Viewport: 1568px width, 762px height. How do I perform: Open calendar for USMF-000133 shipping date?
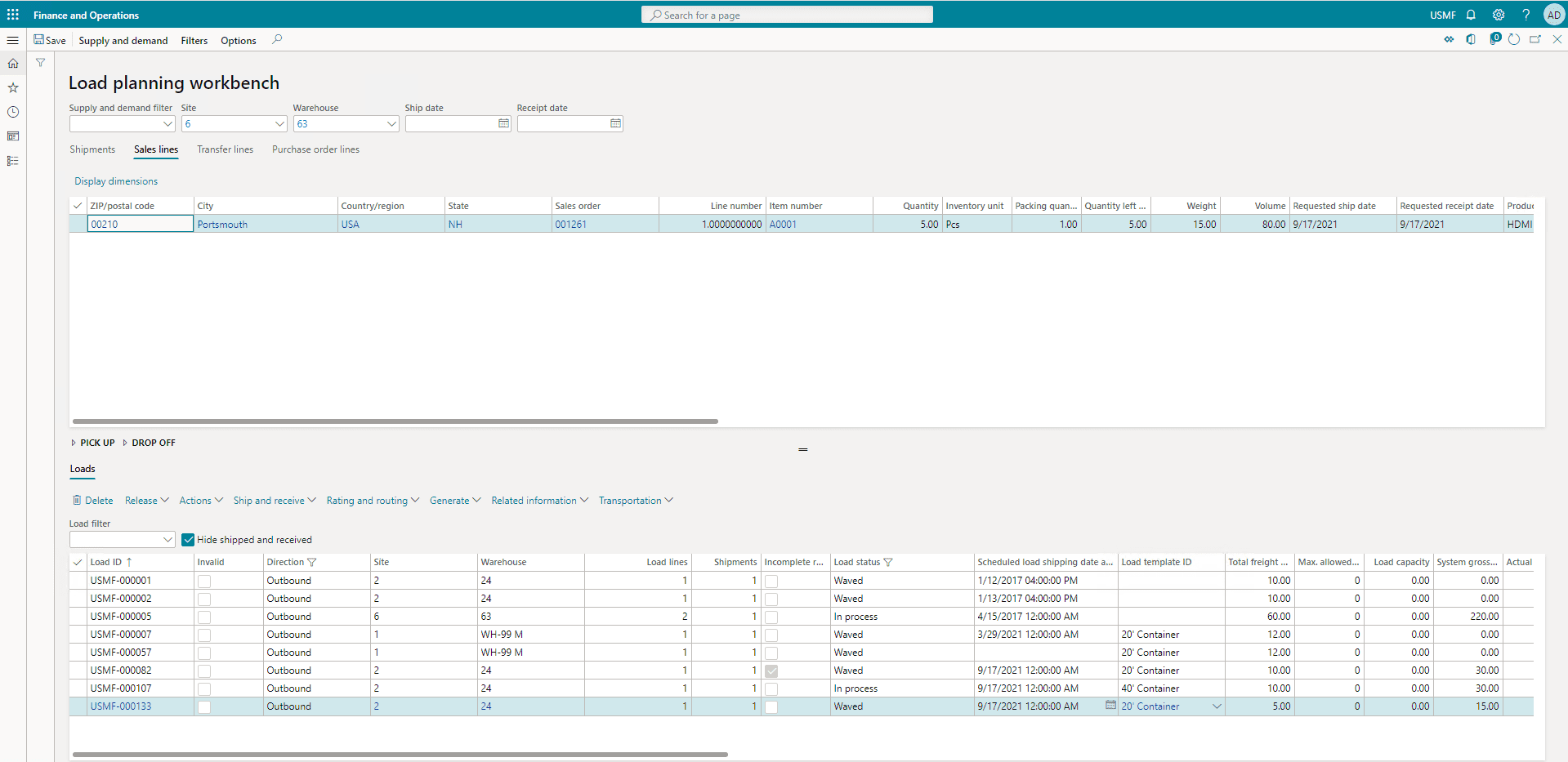1110,705
